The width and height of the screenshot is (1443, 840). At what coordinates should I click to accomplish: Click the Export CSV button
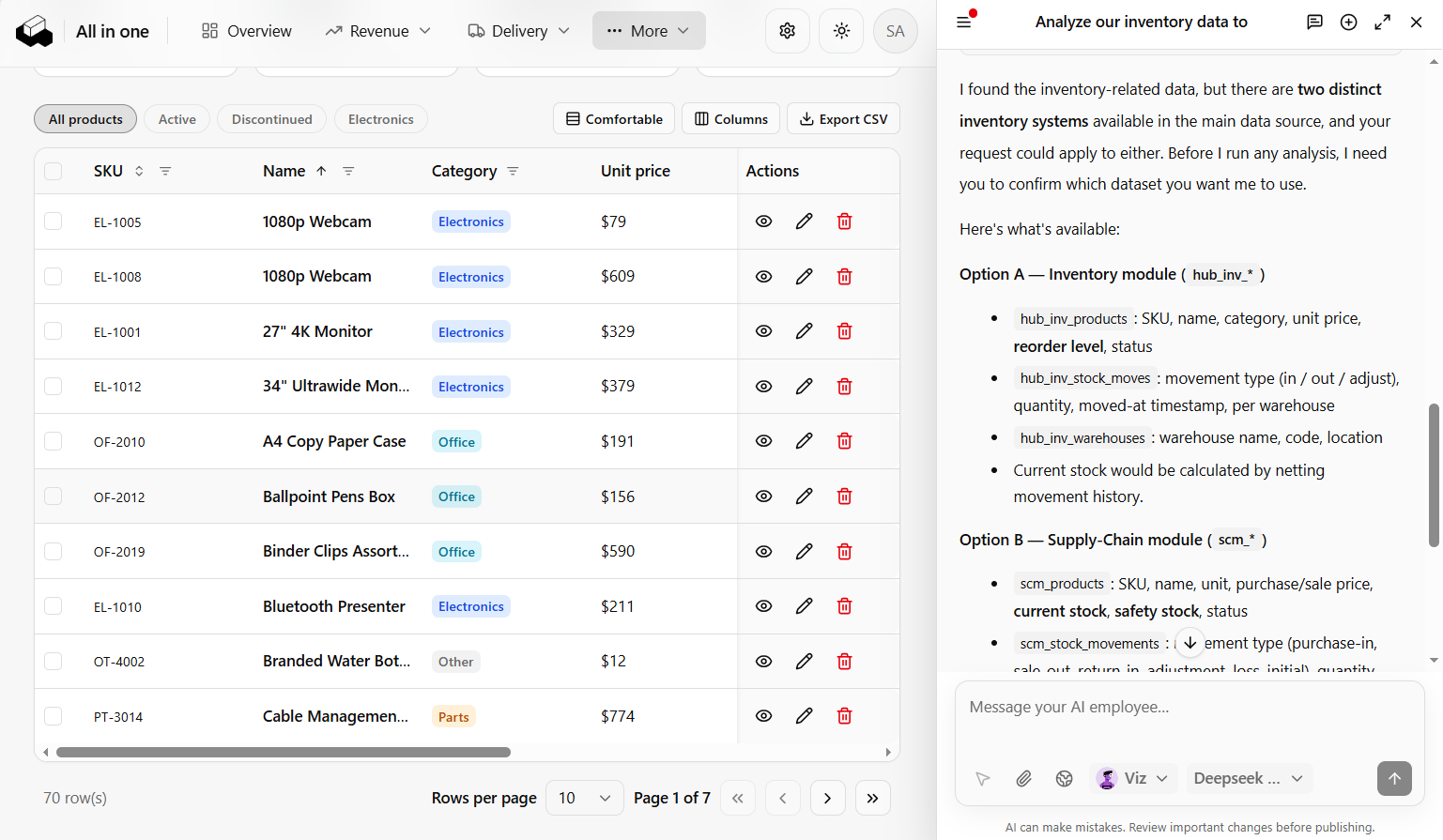pos(843,119)
